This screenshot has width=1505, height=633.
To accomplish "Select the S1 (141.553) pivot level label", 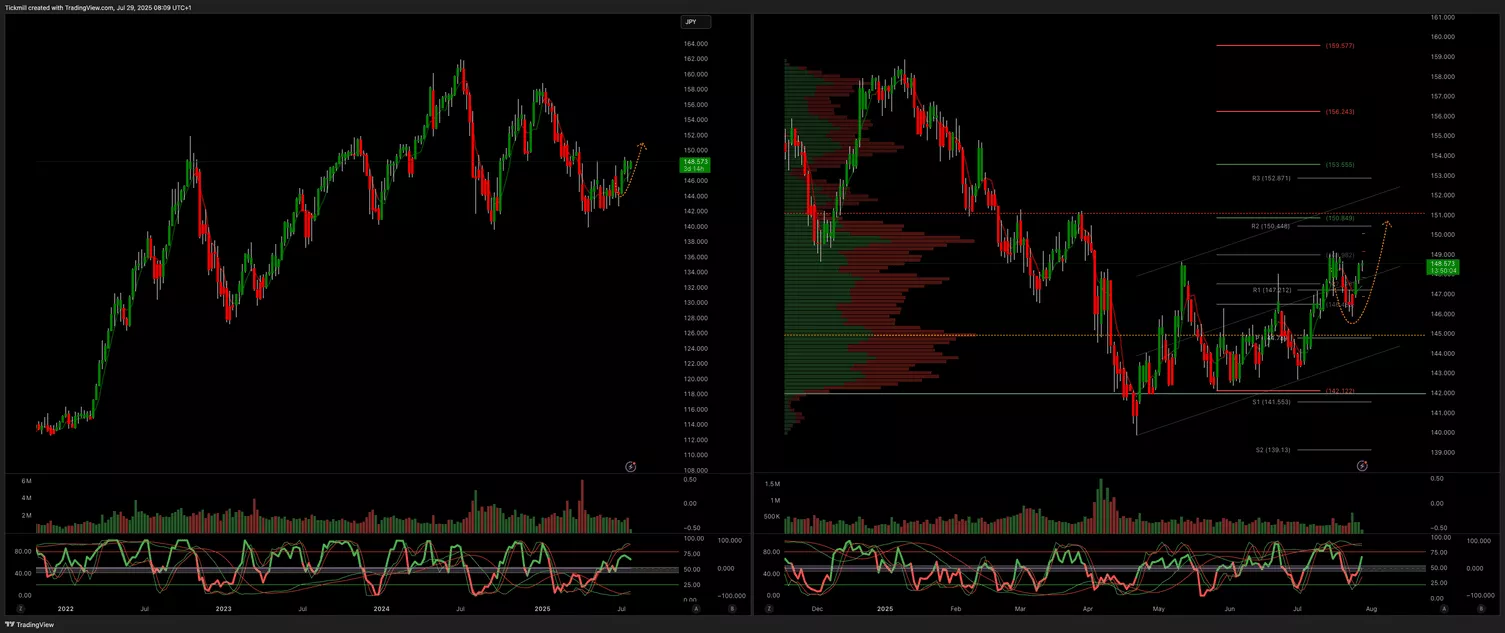I will tap(1271, 401).
